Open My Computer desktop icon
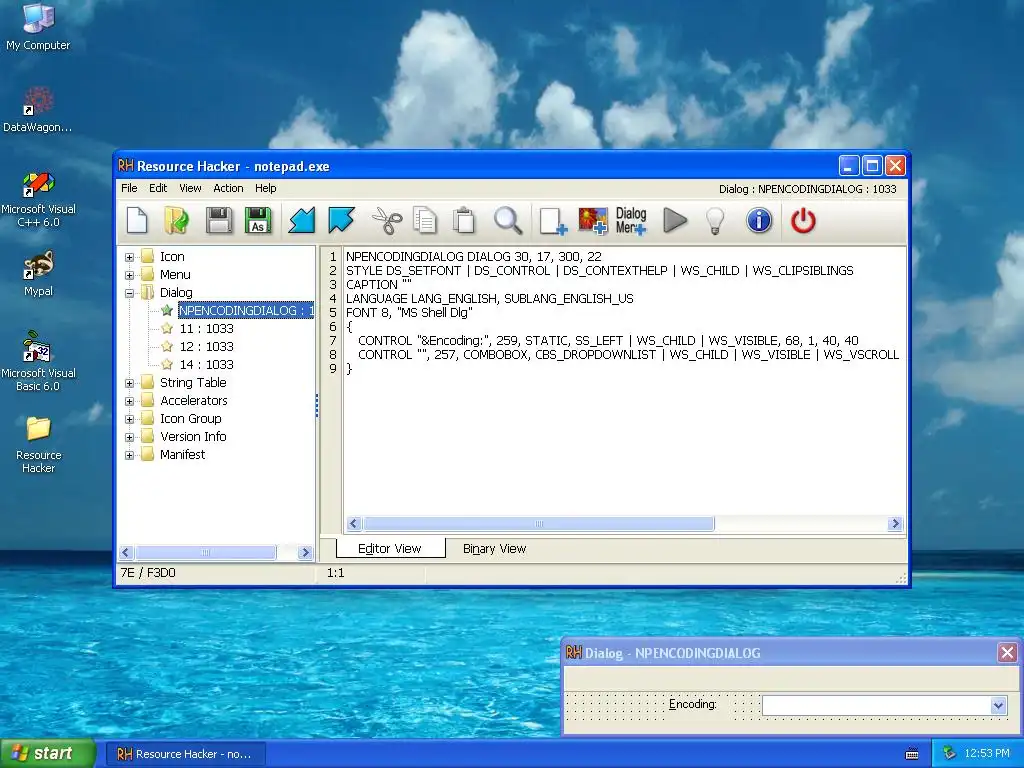 click(38, 27)
